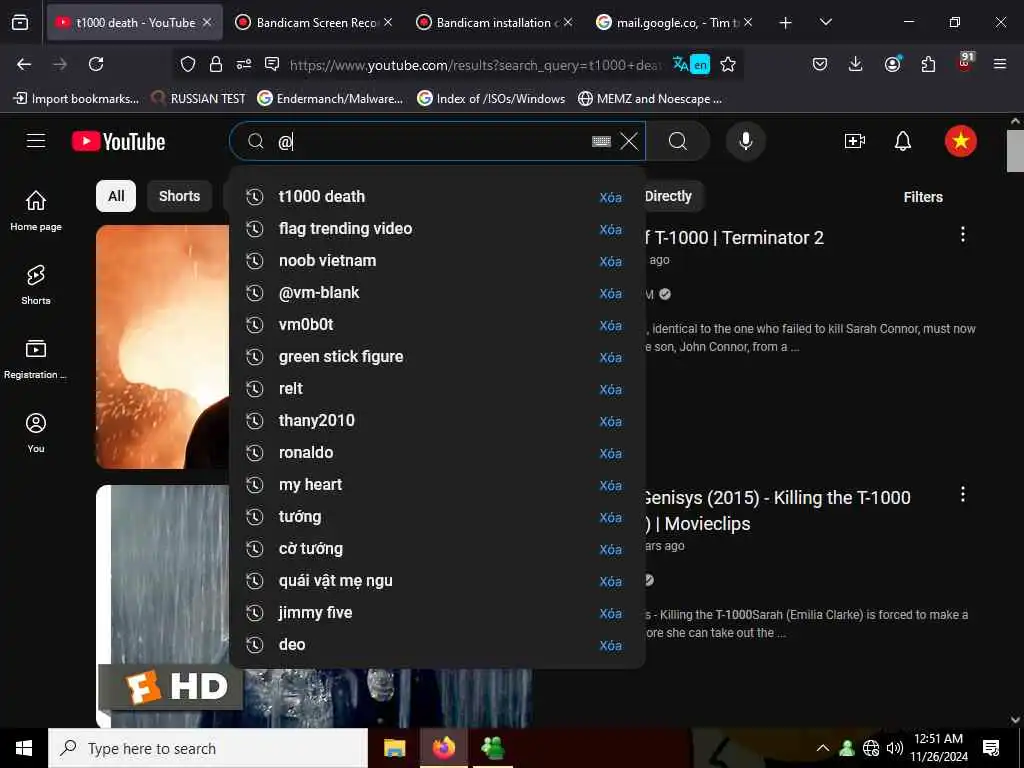List all tabs dropdown arrow
Screen dimensions: 1024x768
click(825, 22)
